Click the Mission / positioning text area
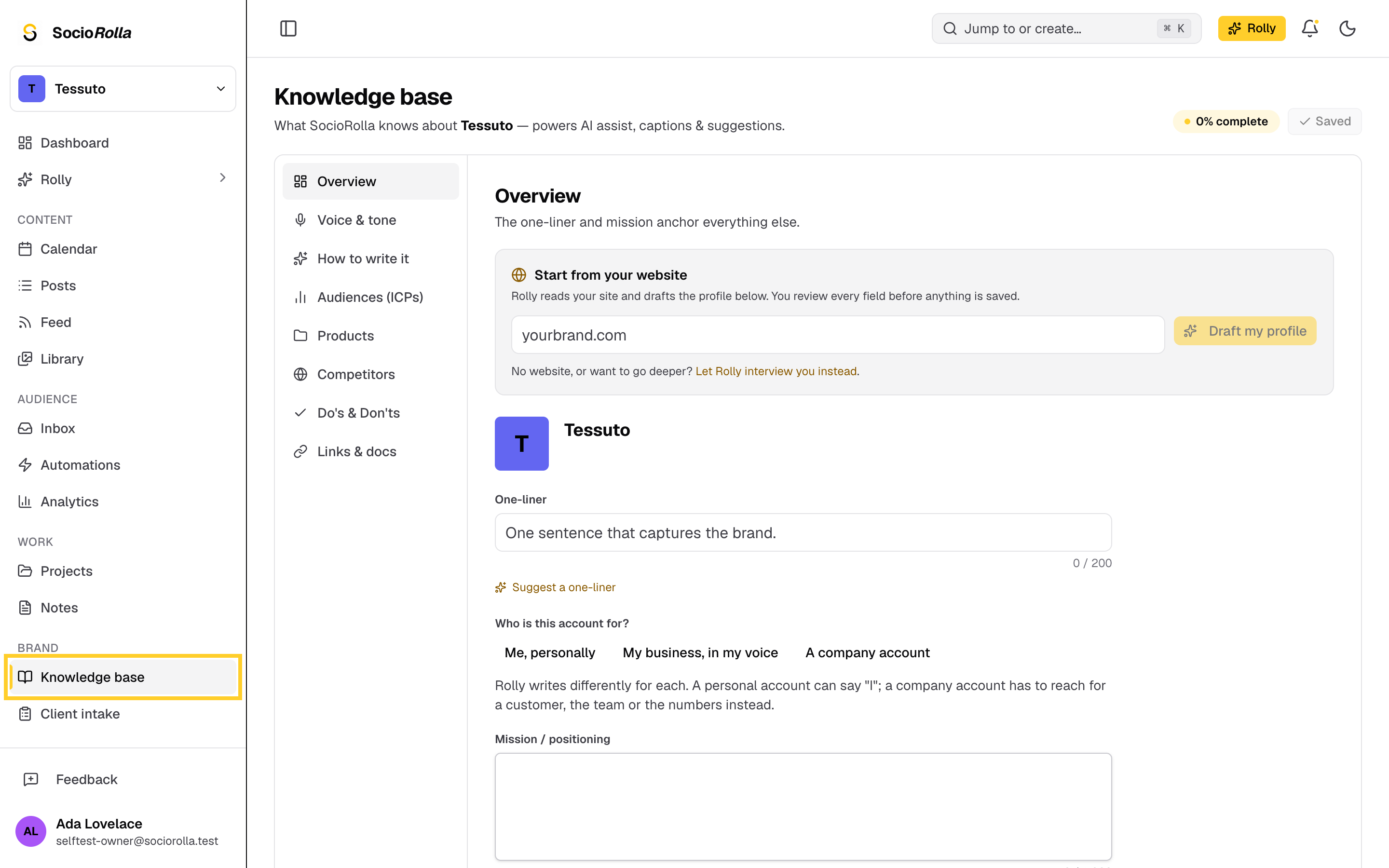This screenshot has width=1389, height=868. point(803,807)
